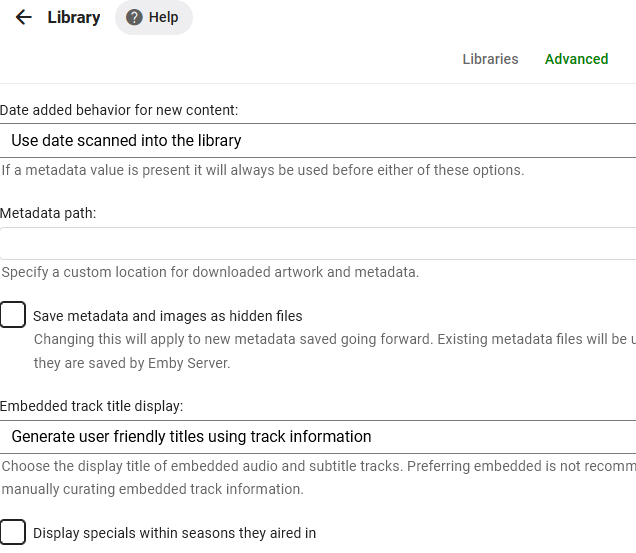This screenshot has height=553, width=636.
Task: Click the back arrow icon
Action: coord(24,17)
